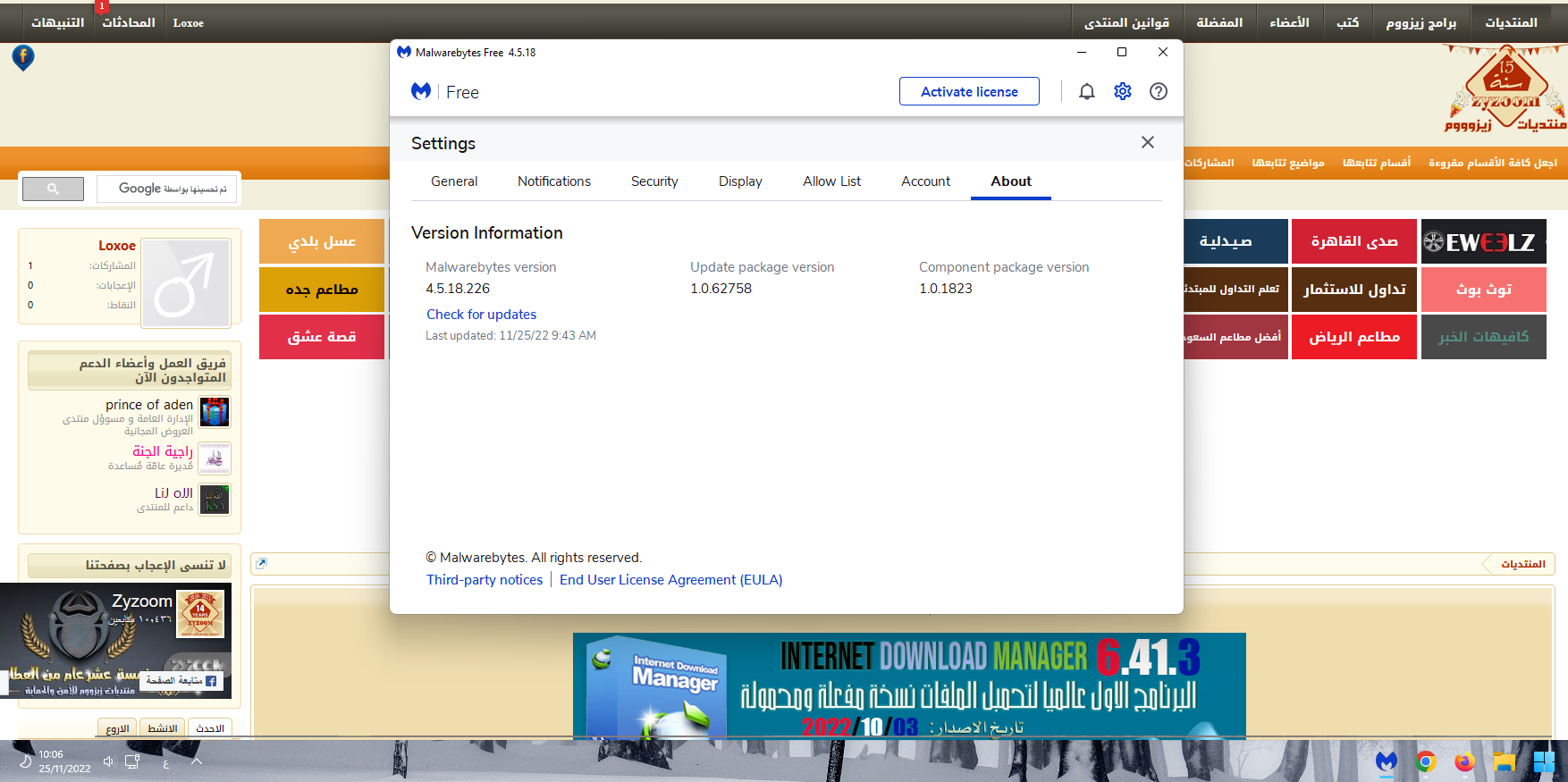The height and width of the screenshot is (782, 1568).
Task: Select the الاحدث tab in the sidebar
Action: coord(210,728)
